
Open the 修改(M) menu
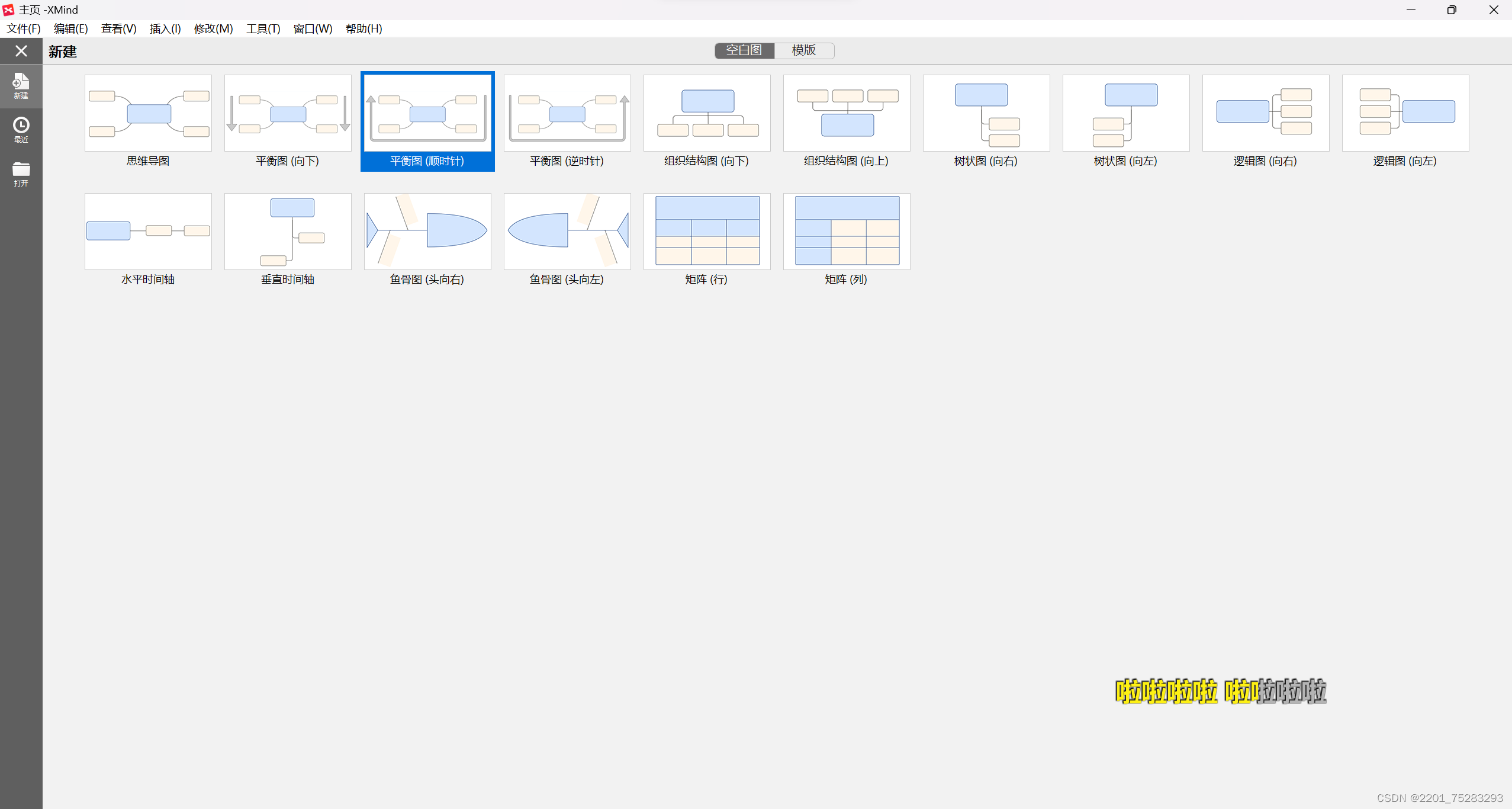pyautogui.click(x=213, y=28)
